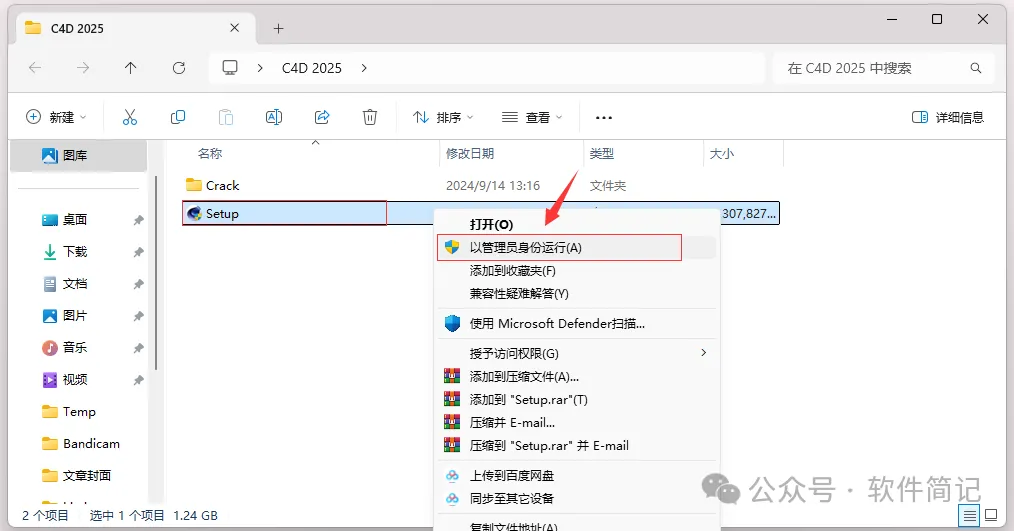
Task: Unpin 文档 using its pin icon
Action: pyautogui.click(x=138, y=284)
